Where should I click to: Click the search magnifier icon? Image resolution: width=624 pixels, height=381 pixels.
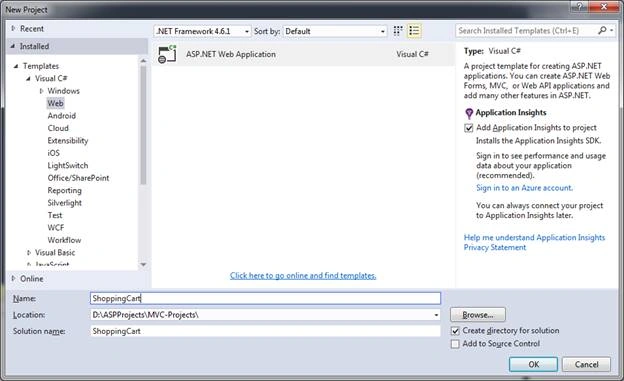click(602, 30)
